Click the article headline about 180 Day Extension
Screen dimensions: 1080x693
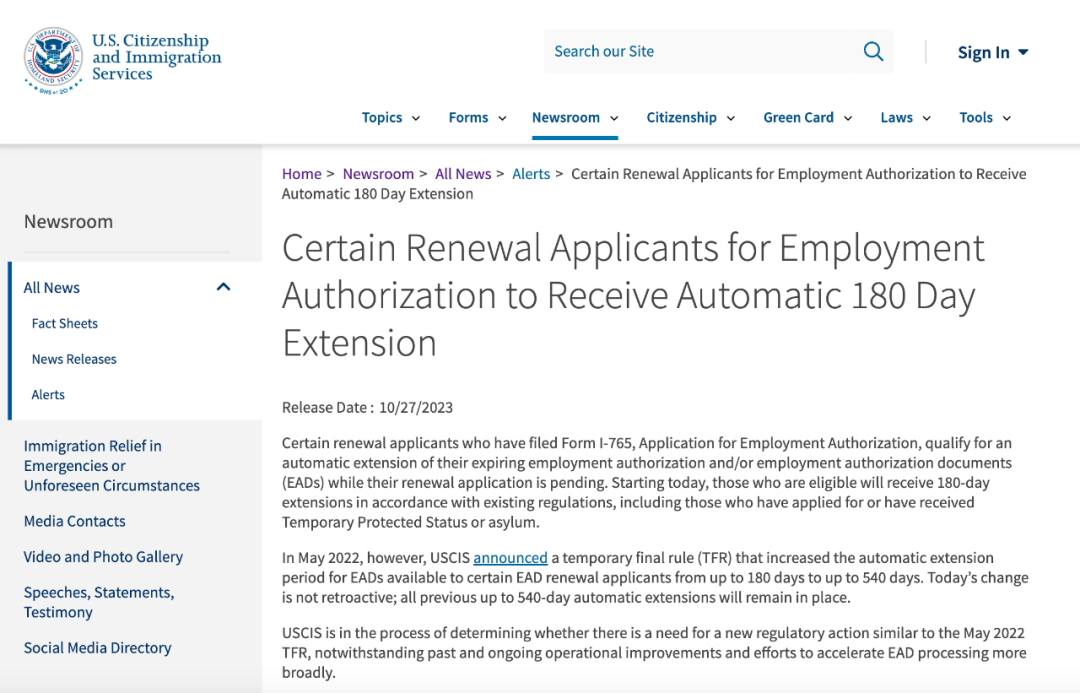tap(633, 295)
